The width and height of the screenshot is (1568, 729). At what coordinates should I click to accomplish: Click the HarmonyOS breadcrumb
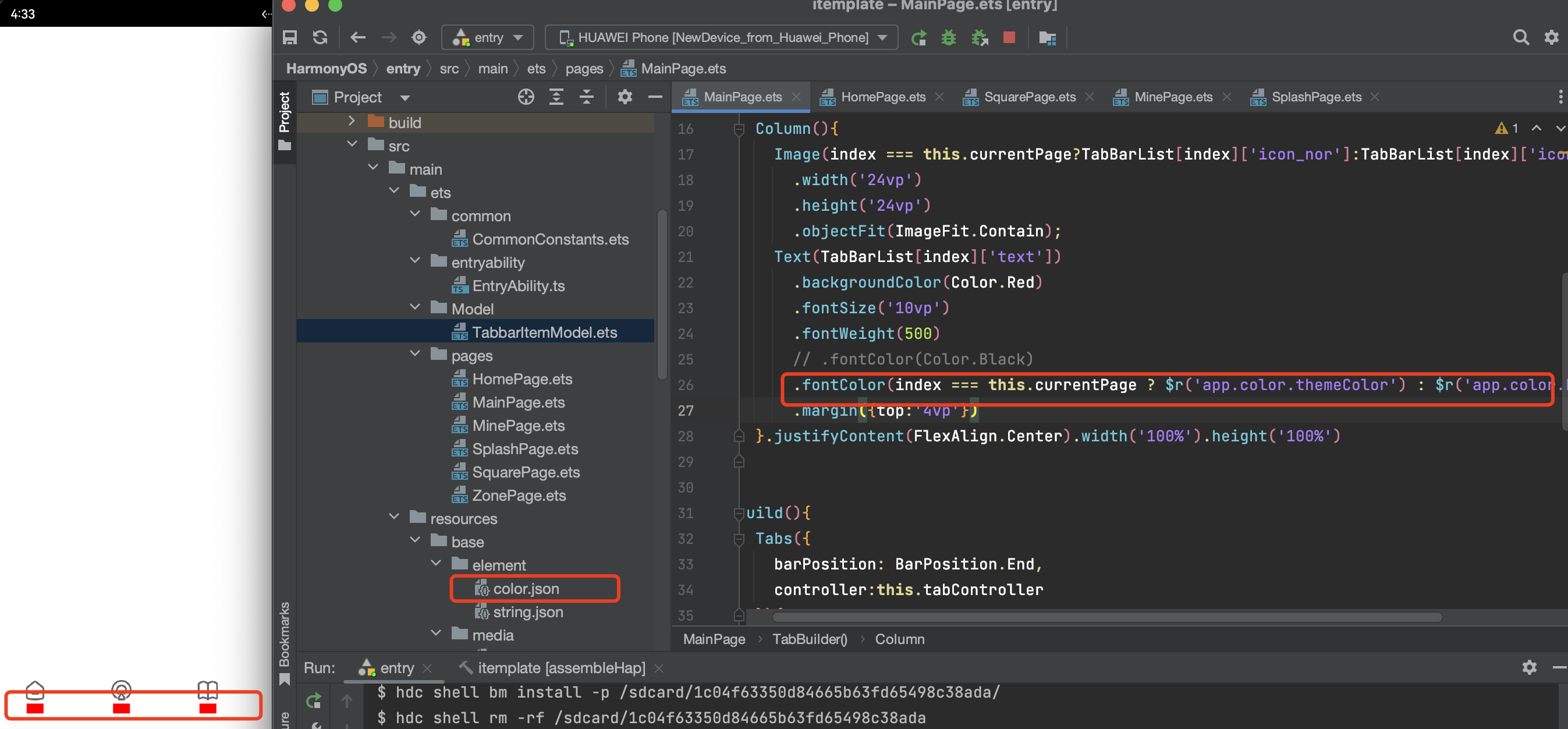pyautogui.click(x=327, y=68)
